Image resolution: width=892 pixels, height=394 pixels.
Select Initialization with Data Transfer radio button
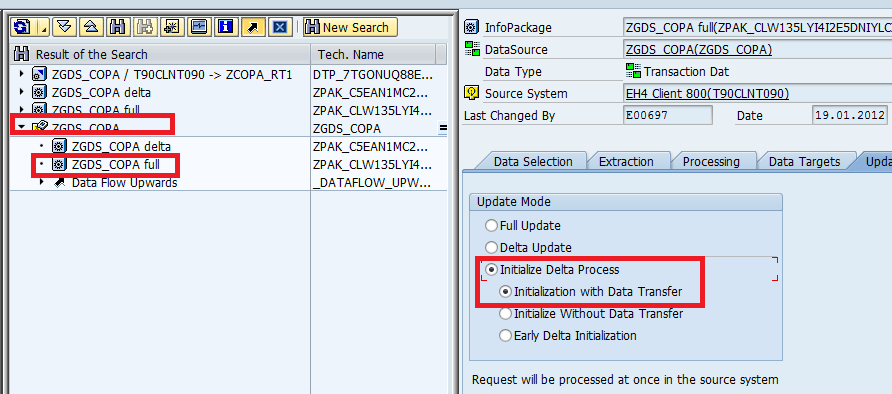[x=505, y=292]
